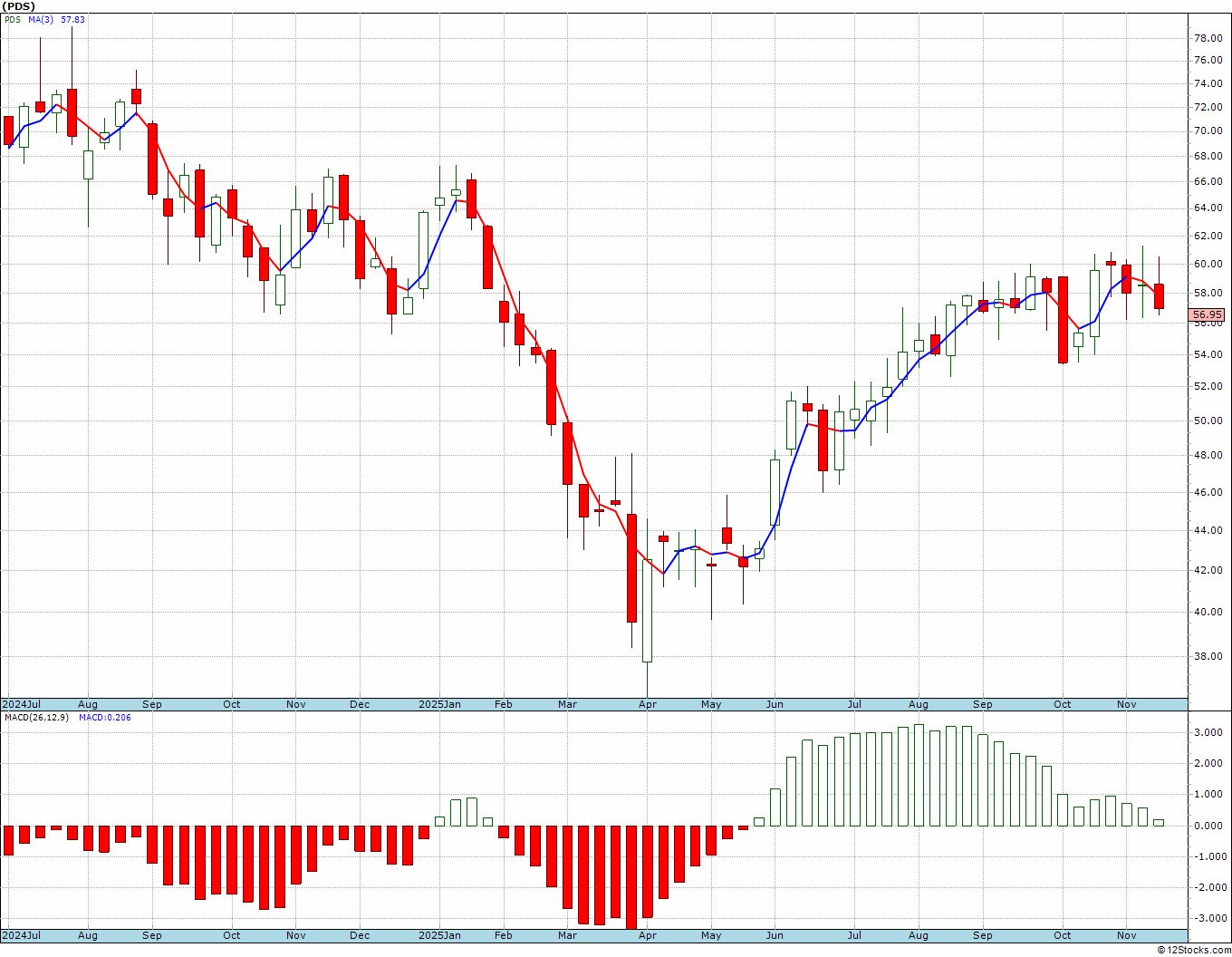
Task: Click the MACD(26,12,9) indicator label
Action: click(x=36, y=718)
